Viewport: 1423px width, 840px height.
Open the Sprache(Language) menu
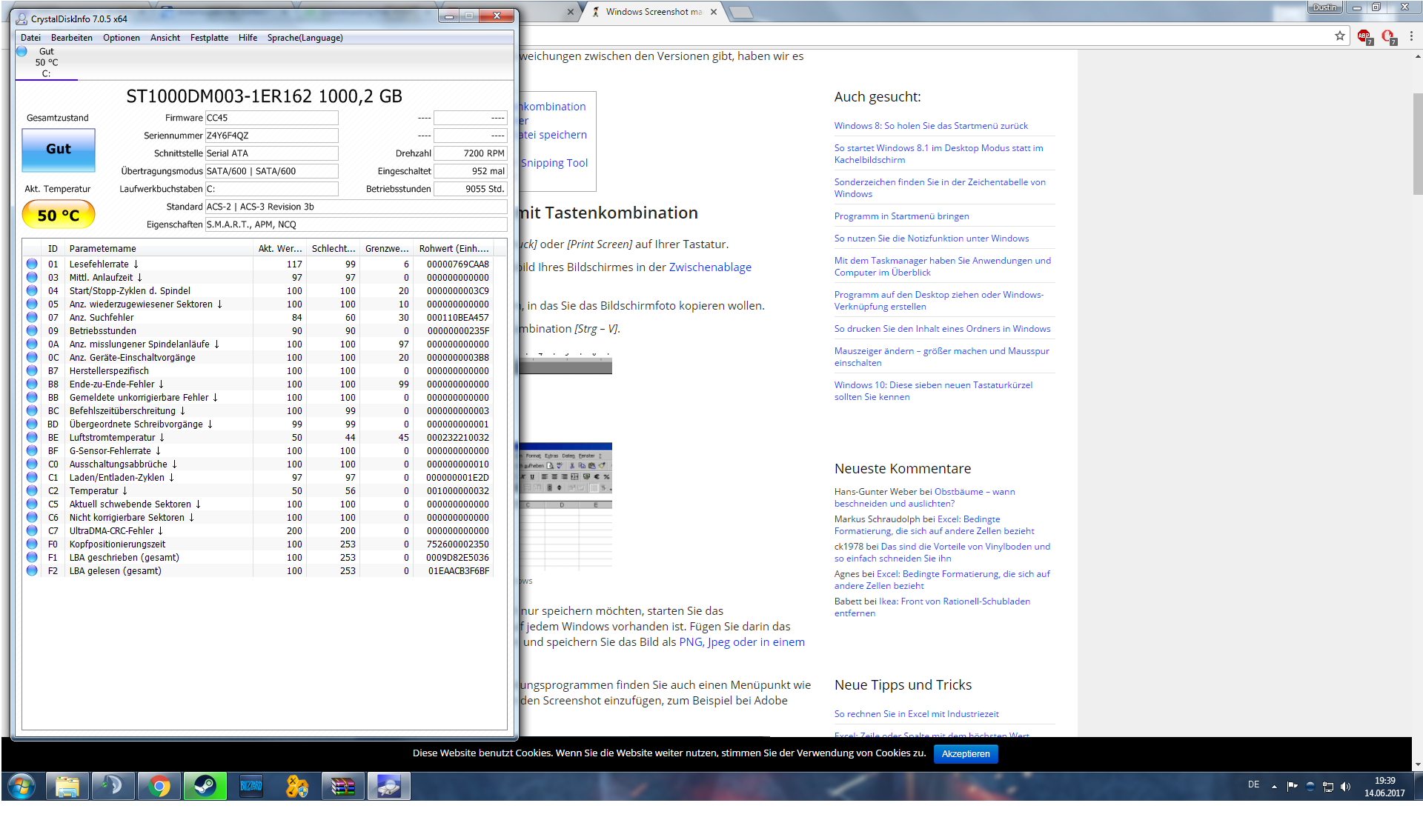[305, 38]
